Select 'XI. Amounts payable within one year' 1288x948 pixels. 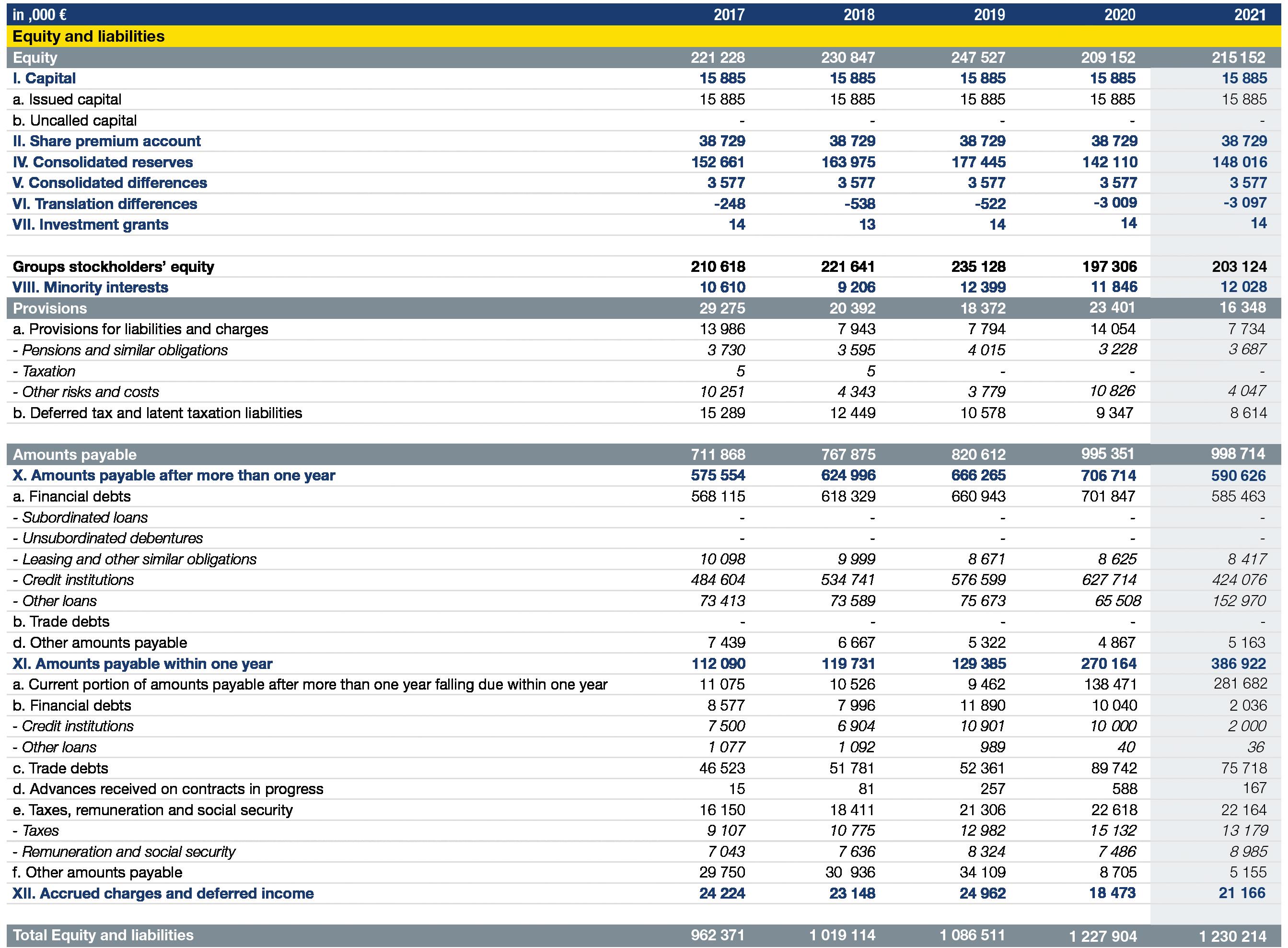(x=142, y=663)
